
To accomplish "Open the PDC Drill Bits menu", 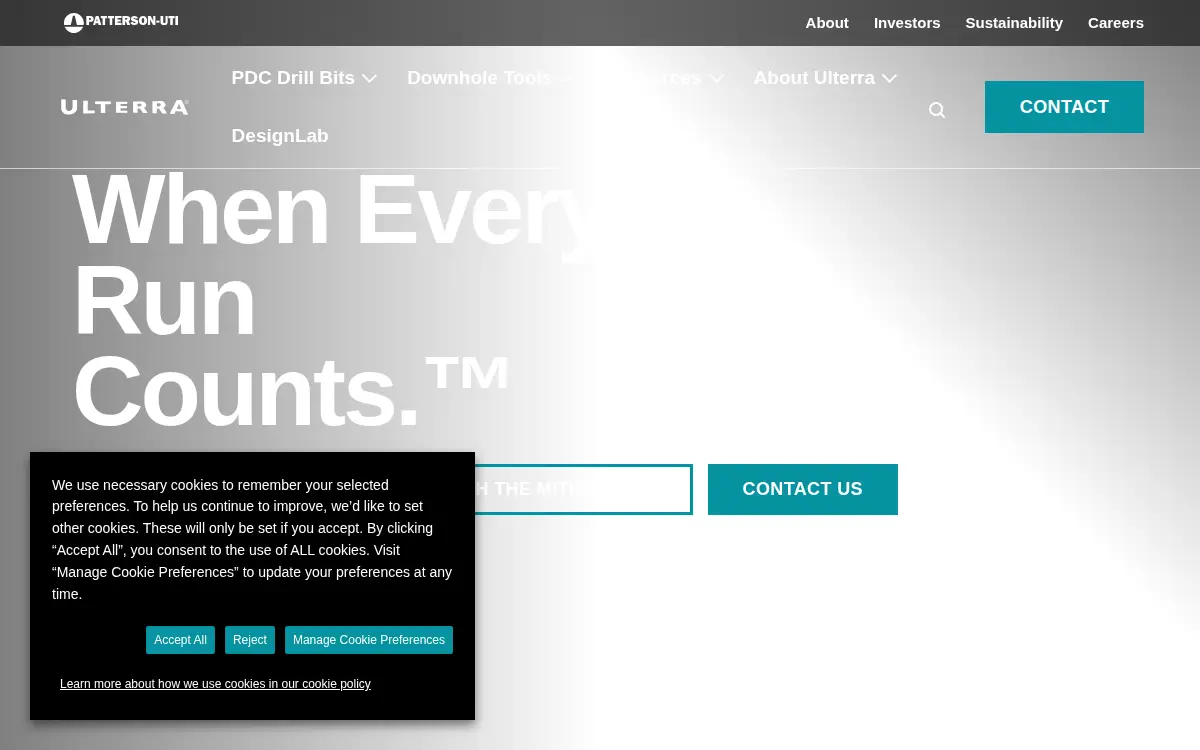I will click(x=293, y=78).
